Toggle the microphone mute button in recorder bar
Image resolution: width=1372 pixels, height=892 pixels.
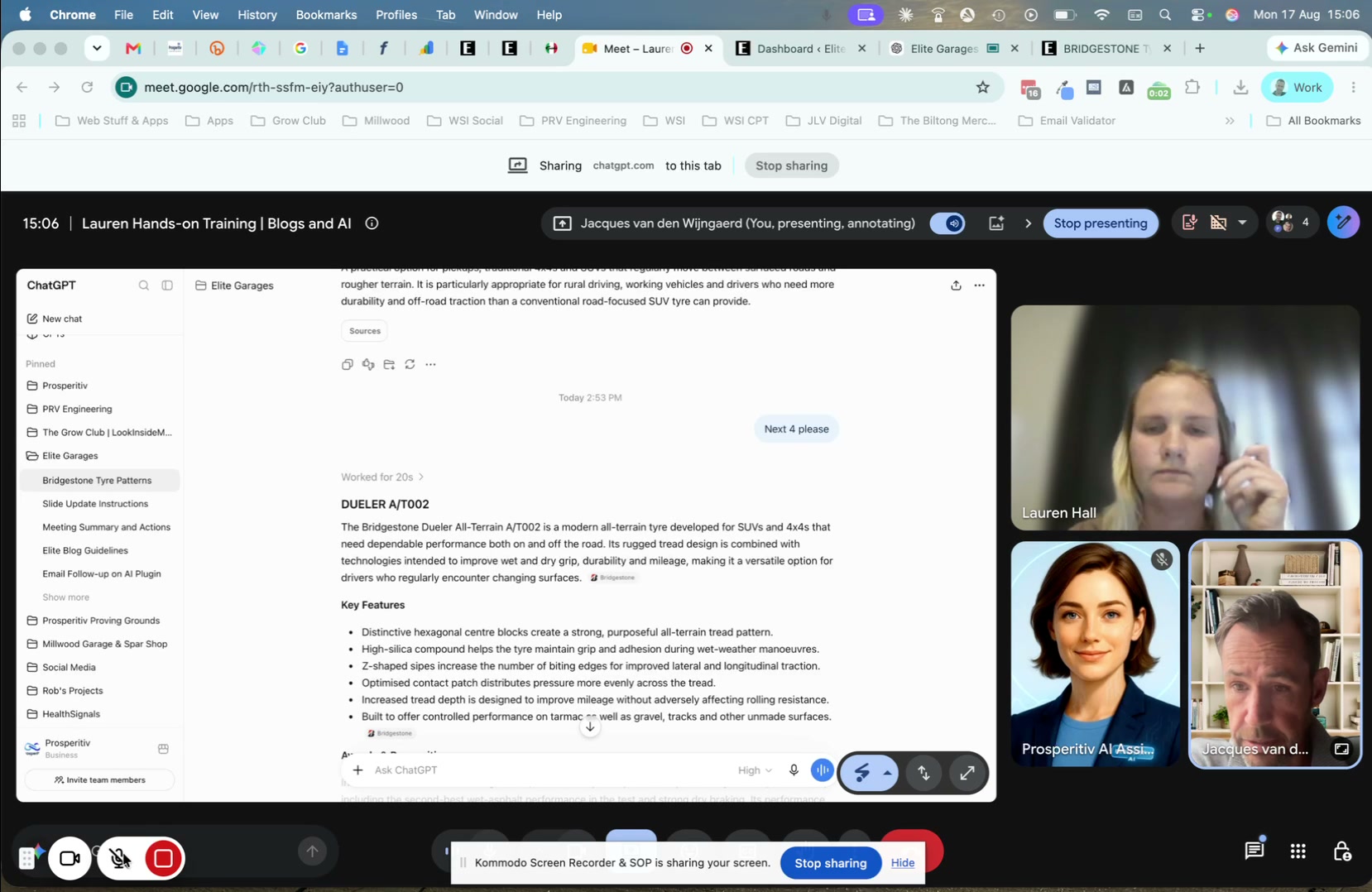coord(120,859)
